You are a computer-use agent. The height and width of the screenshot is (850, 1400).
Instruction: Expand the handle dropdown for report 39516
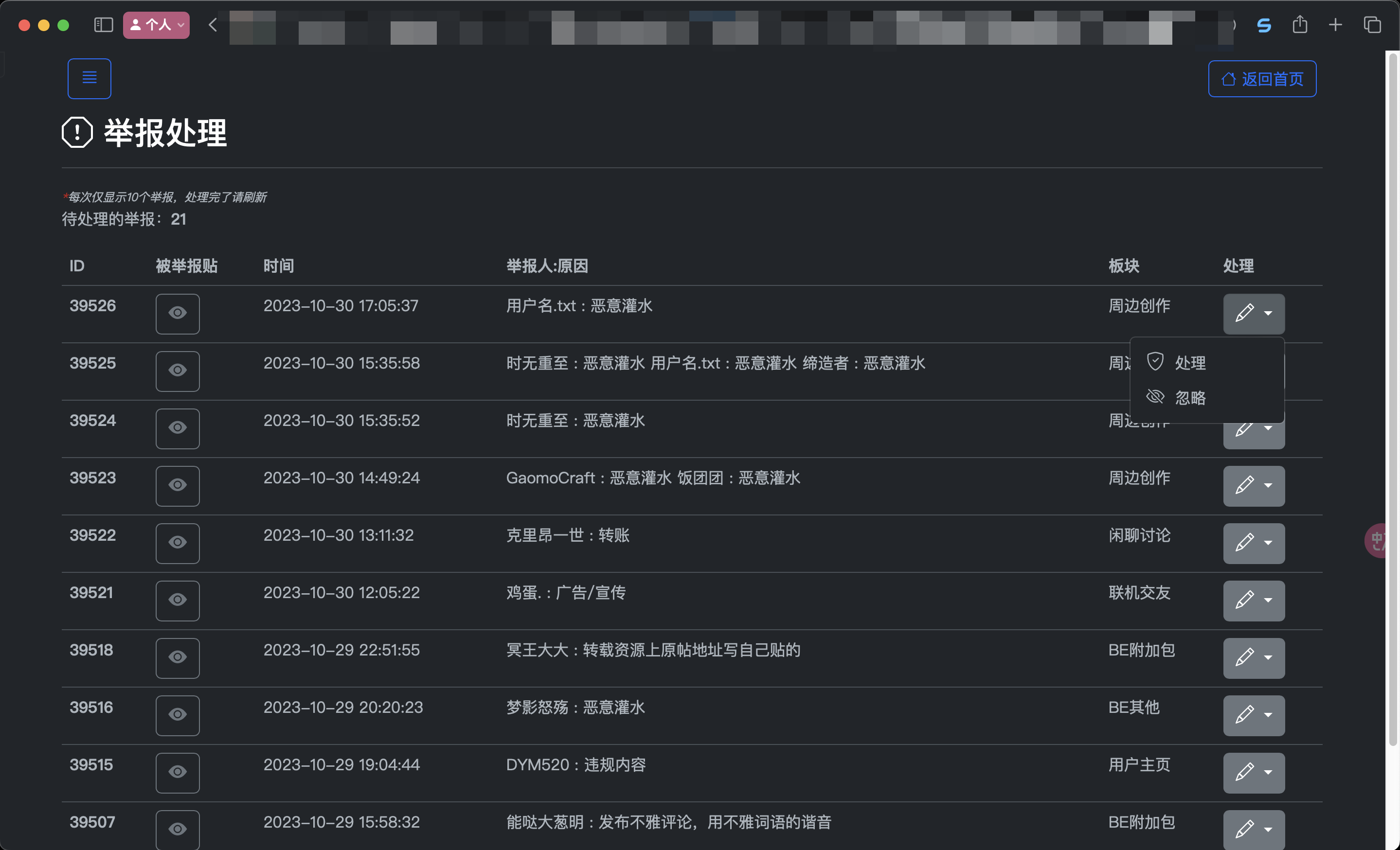(1254, 715)
